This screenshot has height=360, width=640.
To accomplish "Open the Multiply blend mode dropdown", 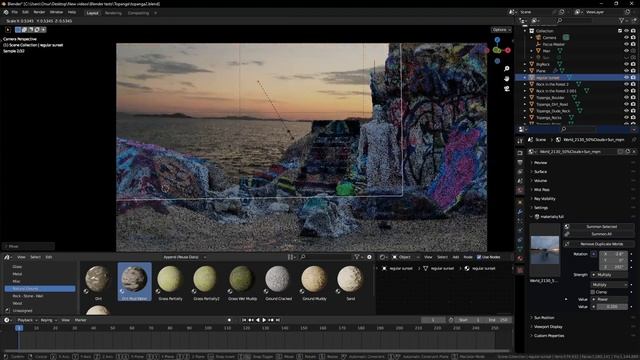I will coord(609,284).
